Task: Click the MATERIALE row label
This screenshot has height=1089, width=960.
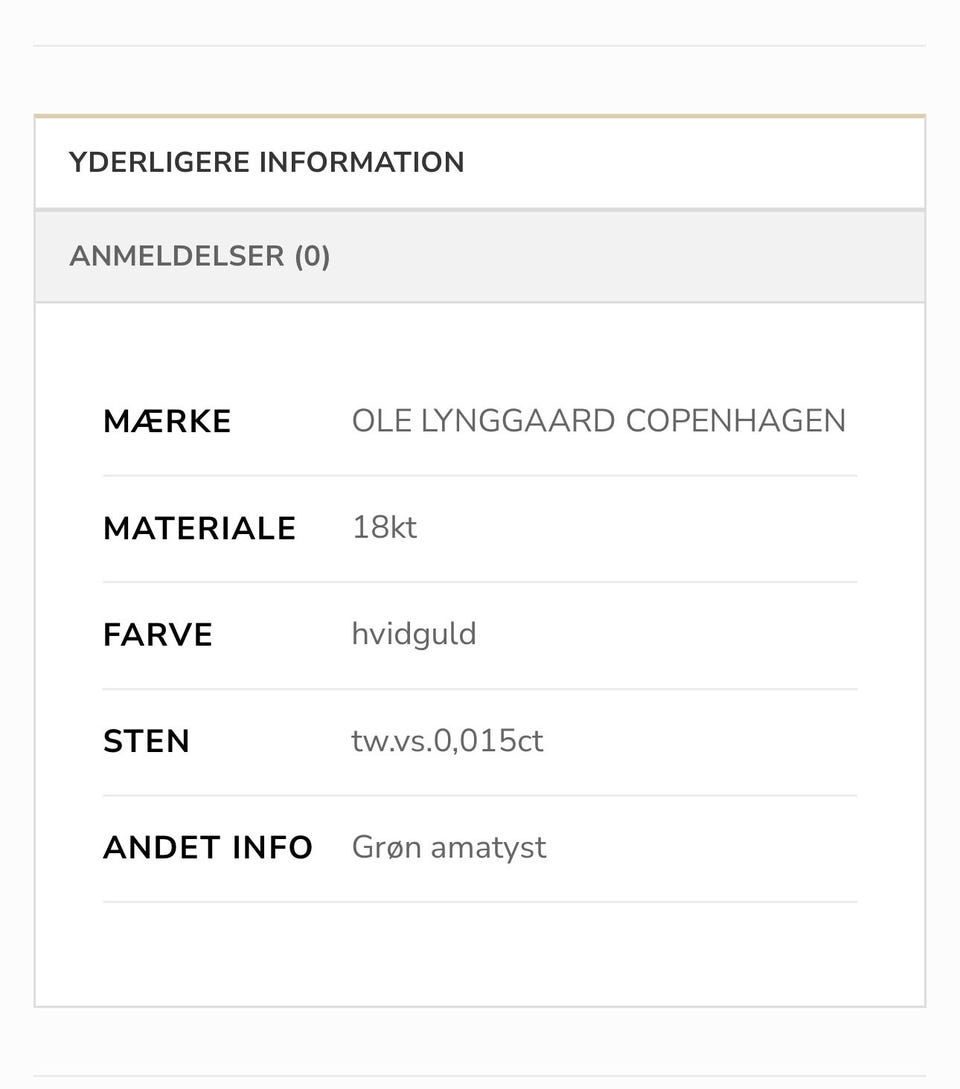Action: 199,527
